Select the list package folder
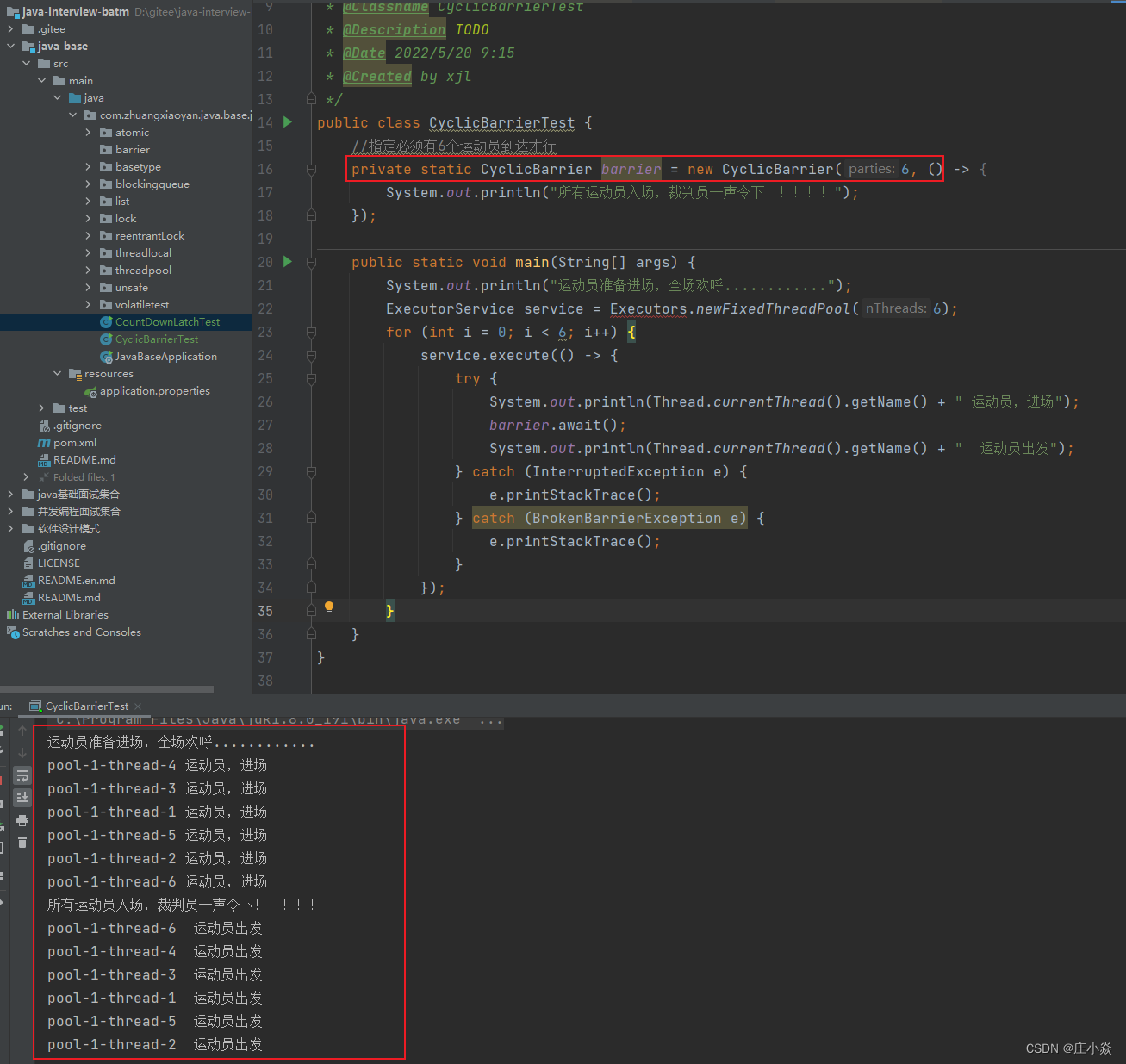This screenshot has height=1064, width=1126. (115, 202)
